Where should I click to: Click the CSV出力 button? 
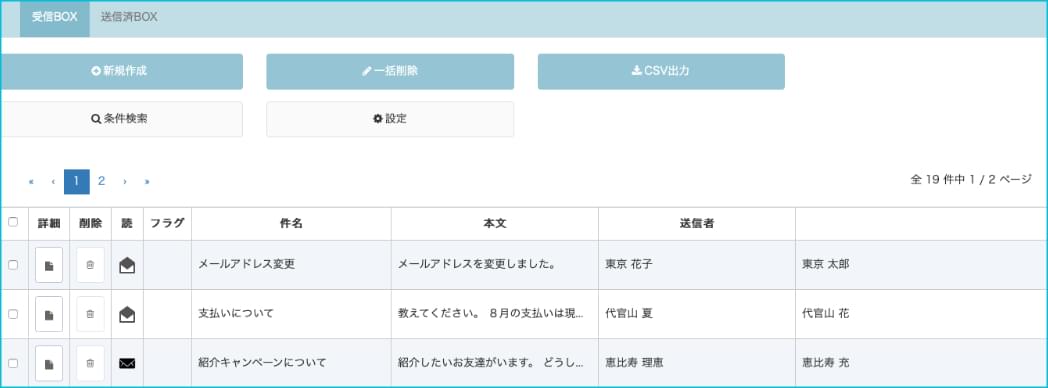661,71
